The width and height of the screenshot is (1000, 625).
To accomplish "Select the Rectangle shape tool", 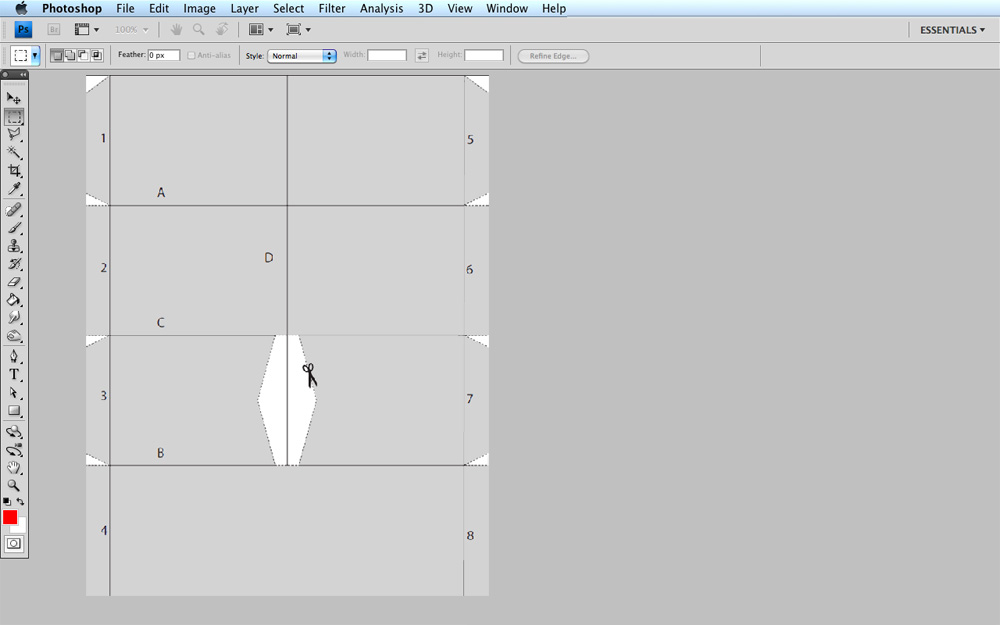I will (x=14, y=411).
